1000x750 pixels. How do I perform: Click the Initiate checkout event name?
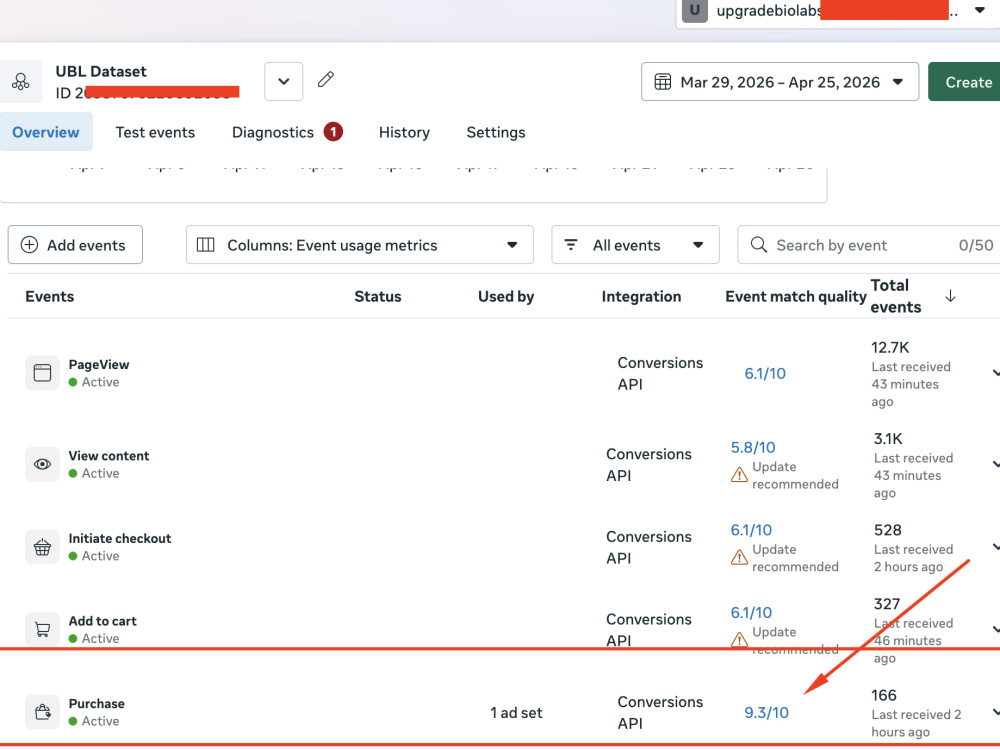pyautogui.click(x=120, y=538)
